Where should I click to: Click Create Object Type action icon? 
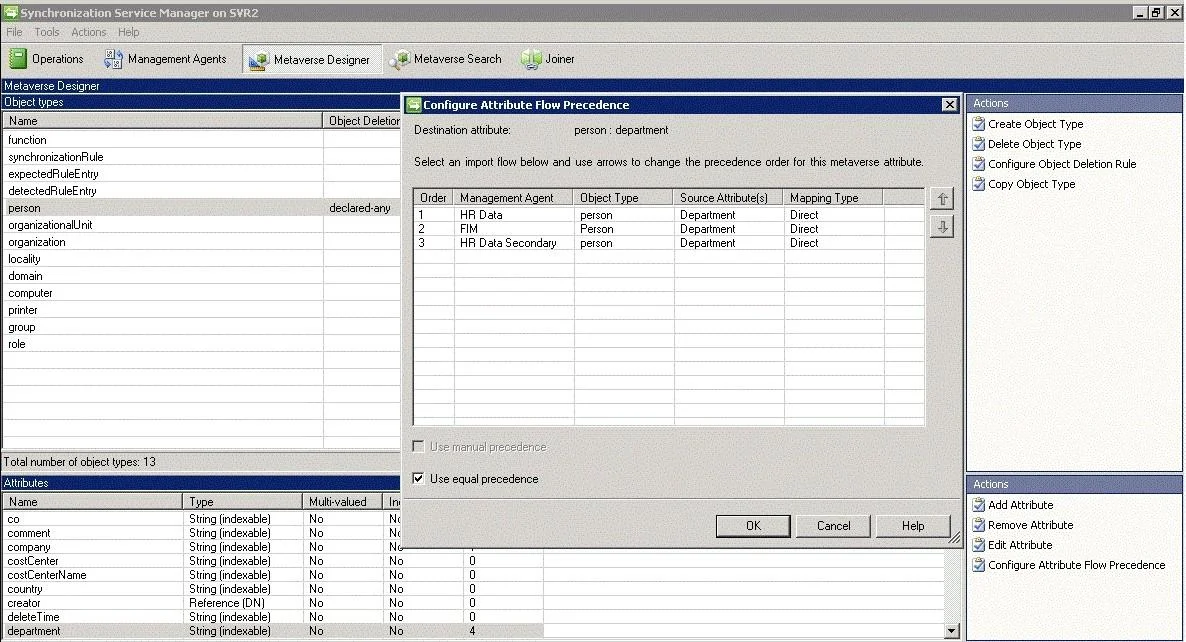979,124
